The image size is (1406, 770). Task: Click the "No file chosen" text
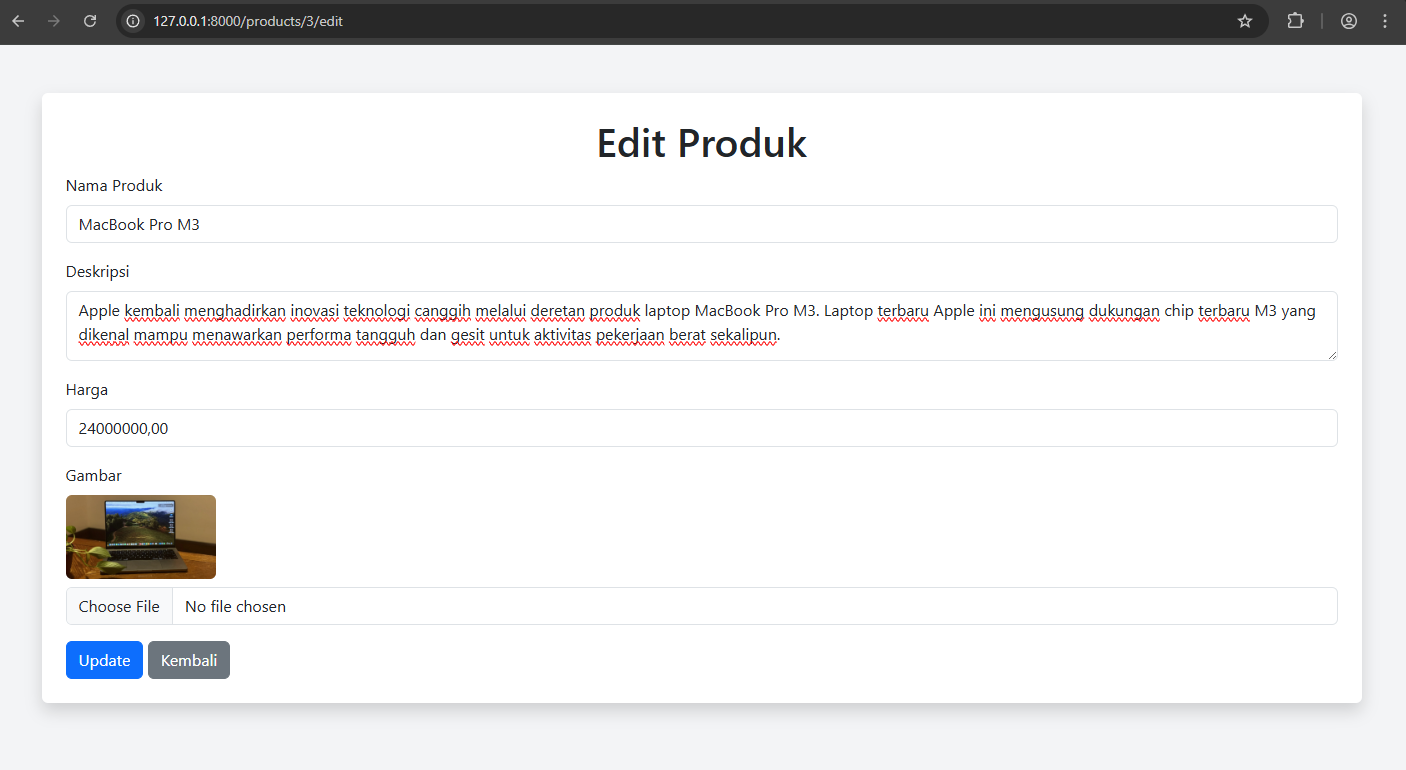coord(235,606)
